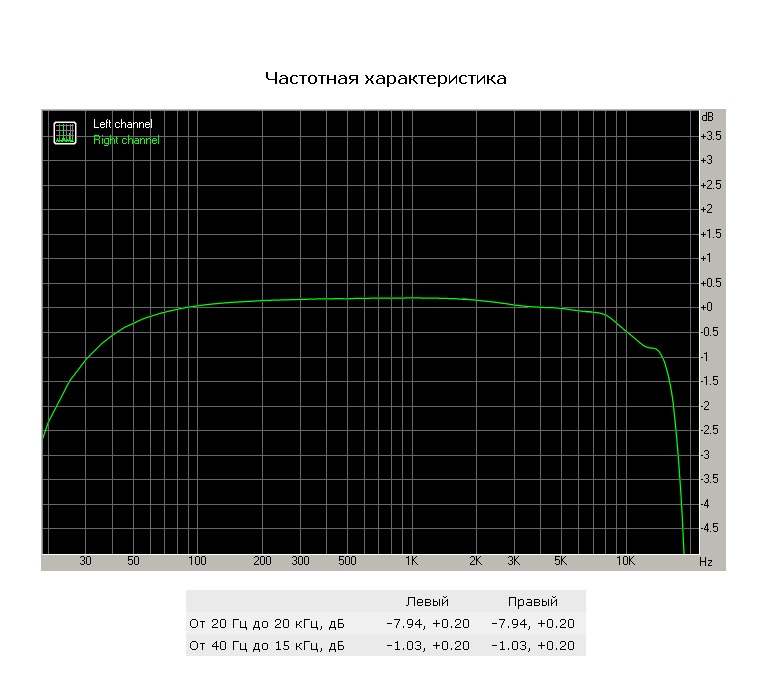Viewport: 783px width, 696px height.
Task: Click the '5K' frequency axis label
Action: [x=561, y=561]
